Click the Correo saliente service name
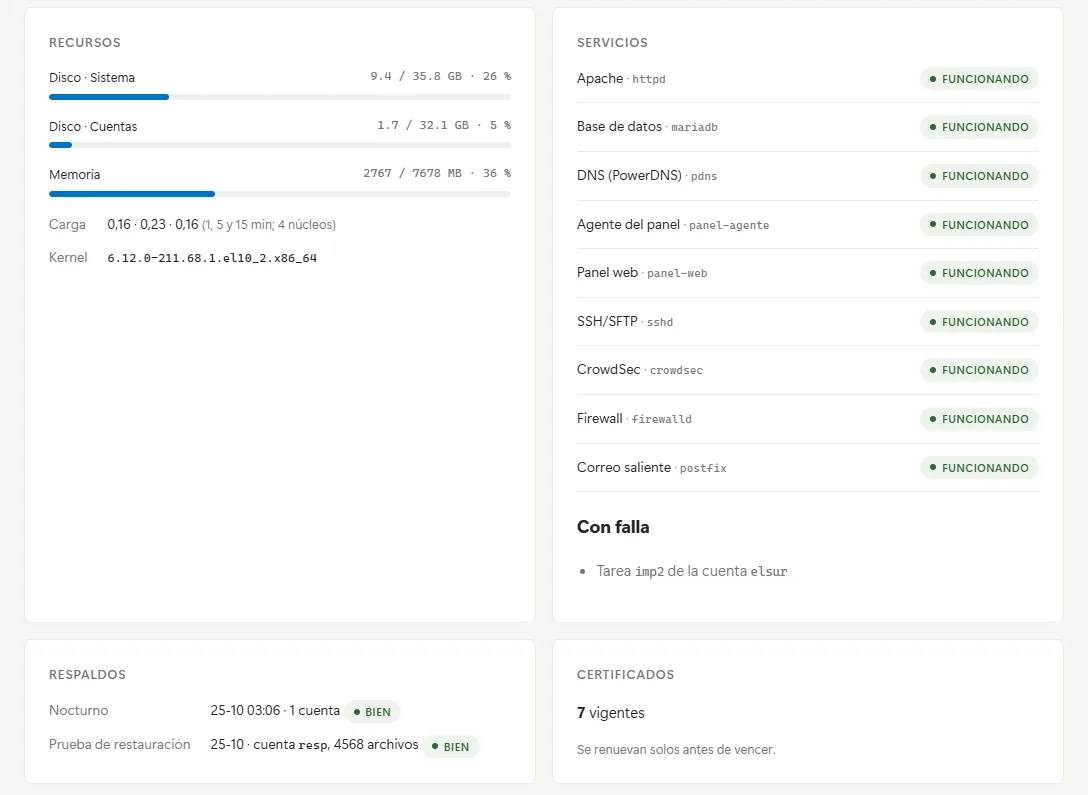 624,467
